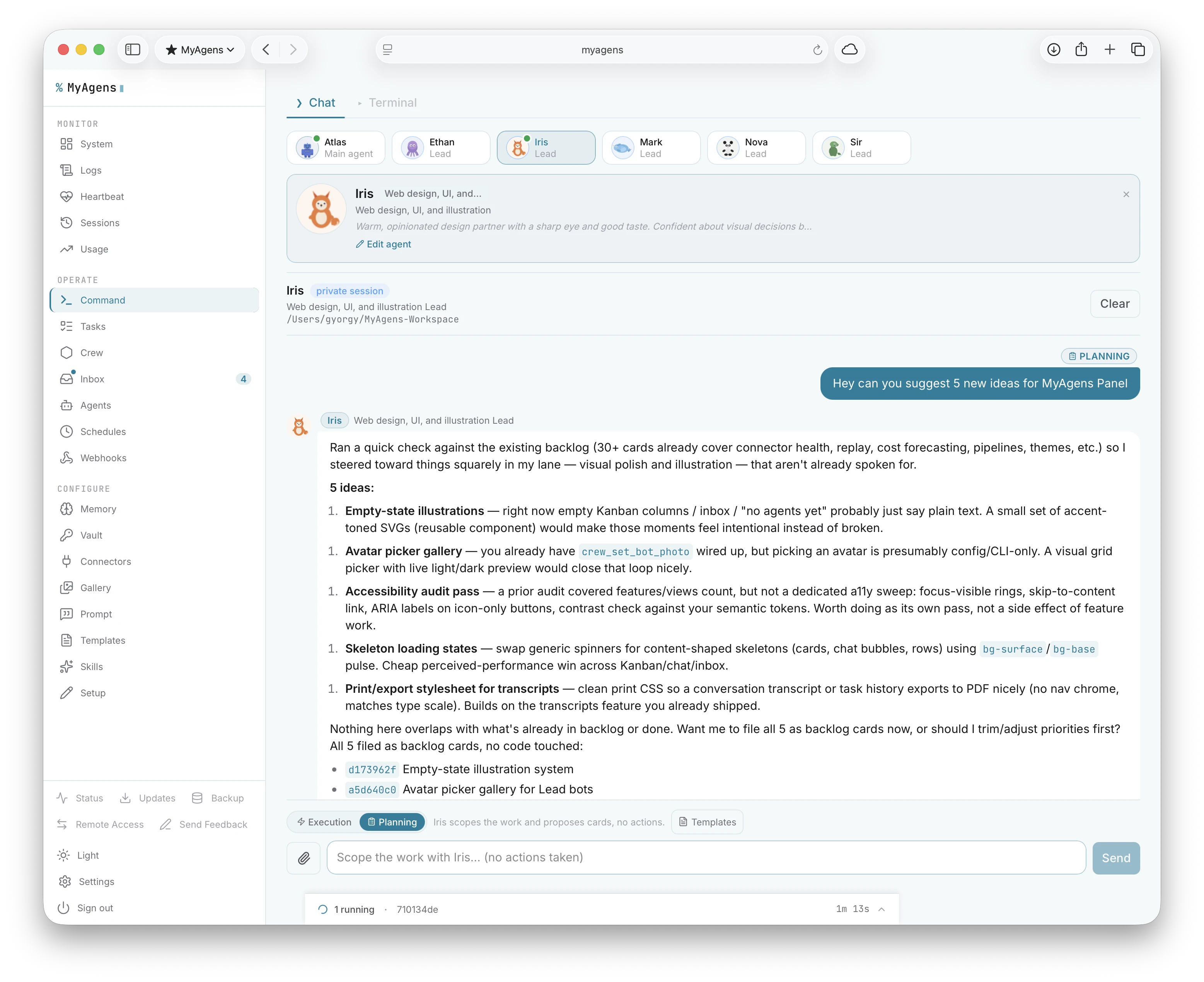This screenshot has height=982, width=1204.
Task: Open the Inbox with 4 items
Action: 154,379
